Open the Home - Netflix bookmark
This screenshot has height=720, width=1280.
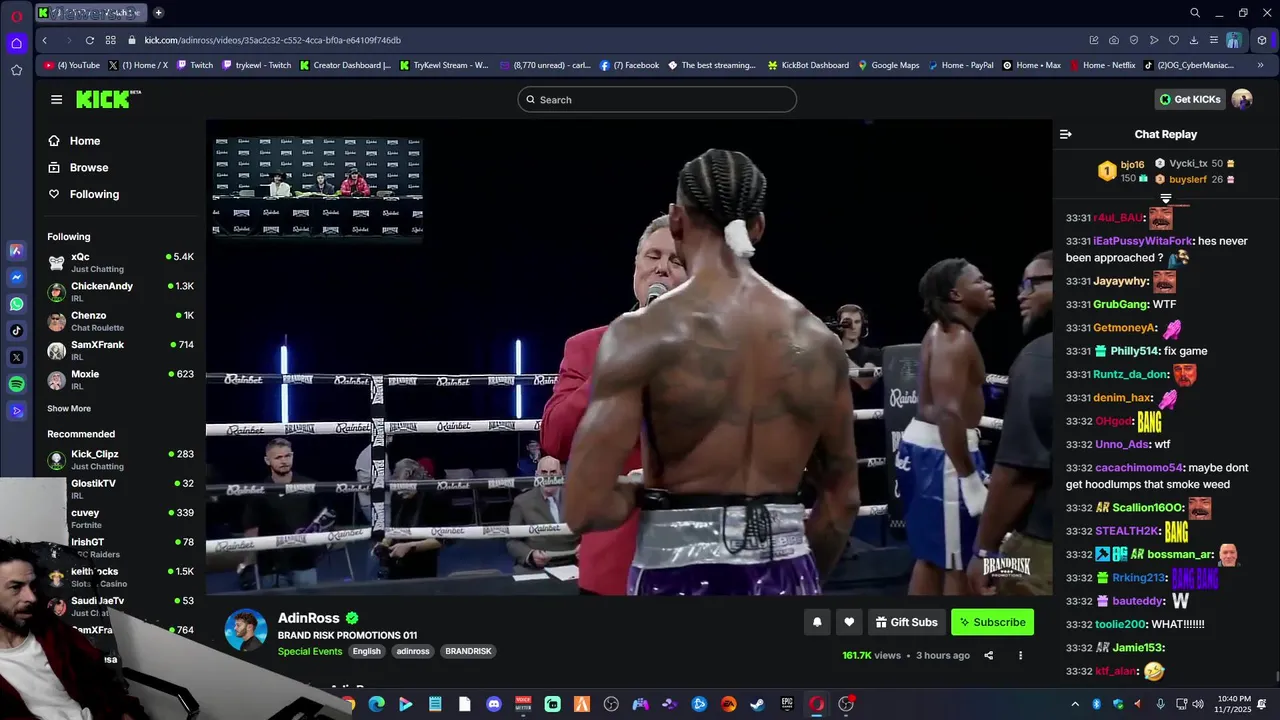point(1102,65)
